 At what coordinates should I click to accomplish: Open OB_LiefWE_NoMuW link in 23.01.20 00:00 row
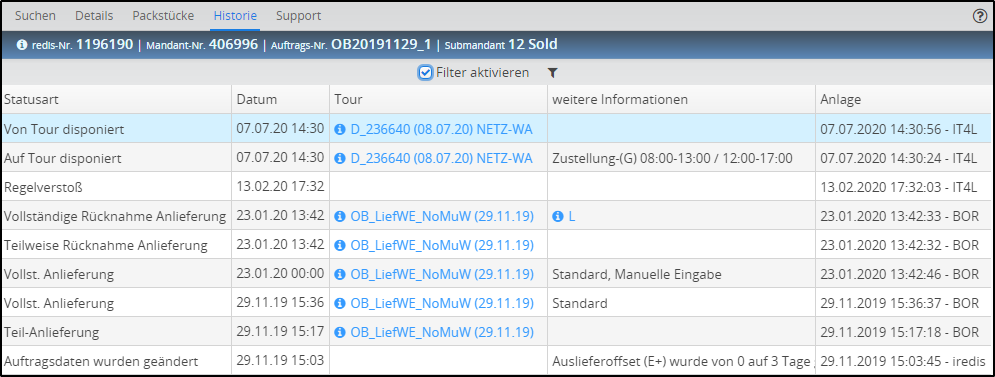[442, 274]
